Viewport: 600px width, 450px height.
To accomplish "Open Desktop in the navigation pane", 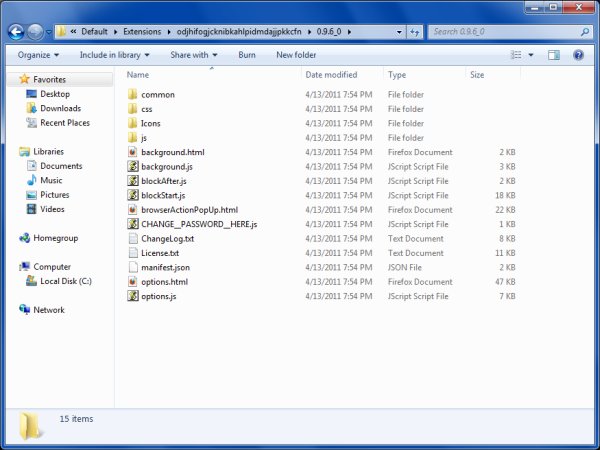I will pyautogui.click(x=55, y=94).
